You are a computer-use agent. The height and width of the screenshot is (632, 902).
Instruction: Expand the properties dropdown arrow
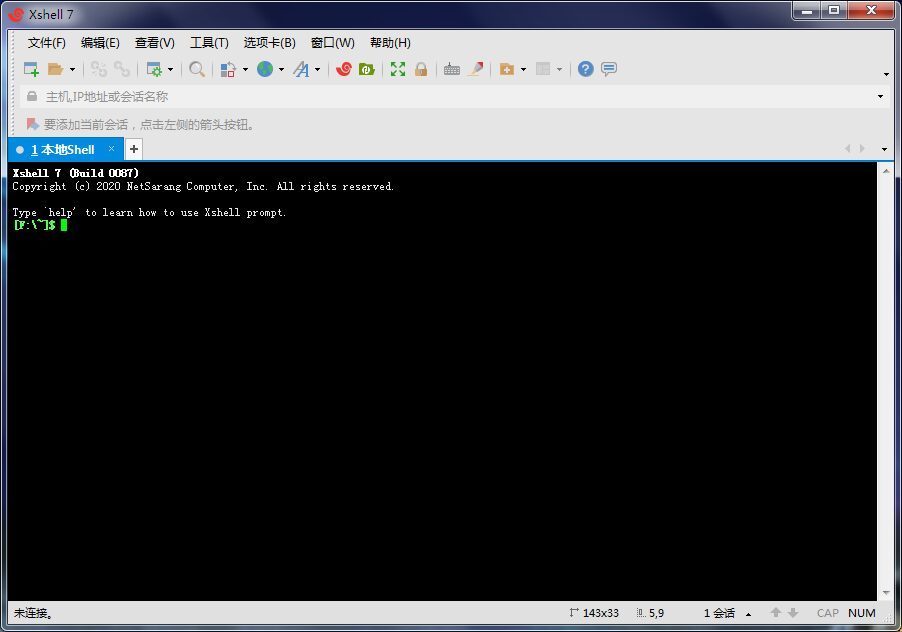(170, 70)
